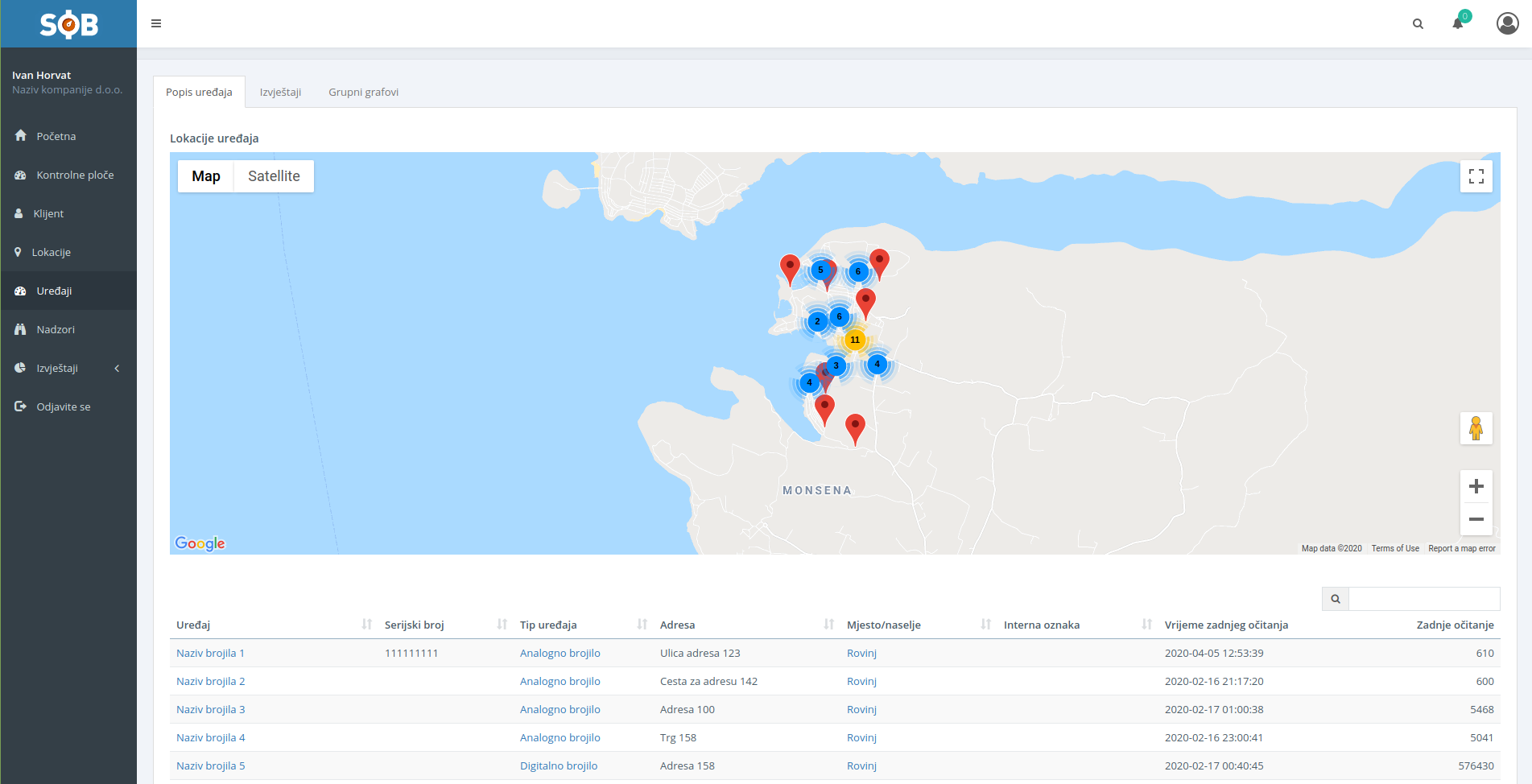Screen dimensions: 1532x784
Task: Click the Street View pegman icon
Action: click(1476, 428)
